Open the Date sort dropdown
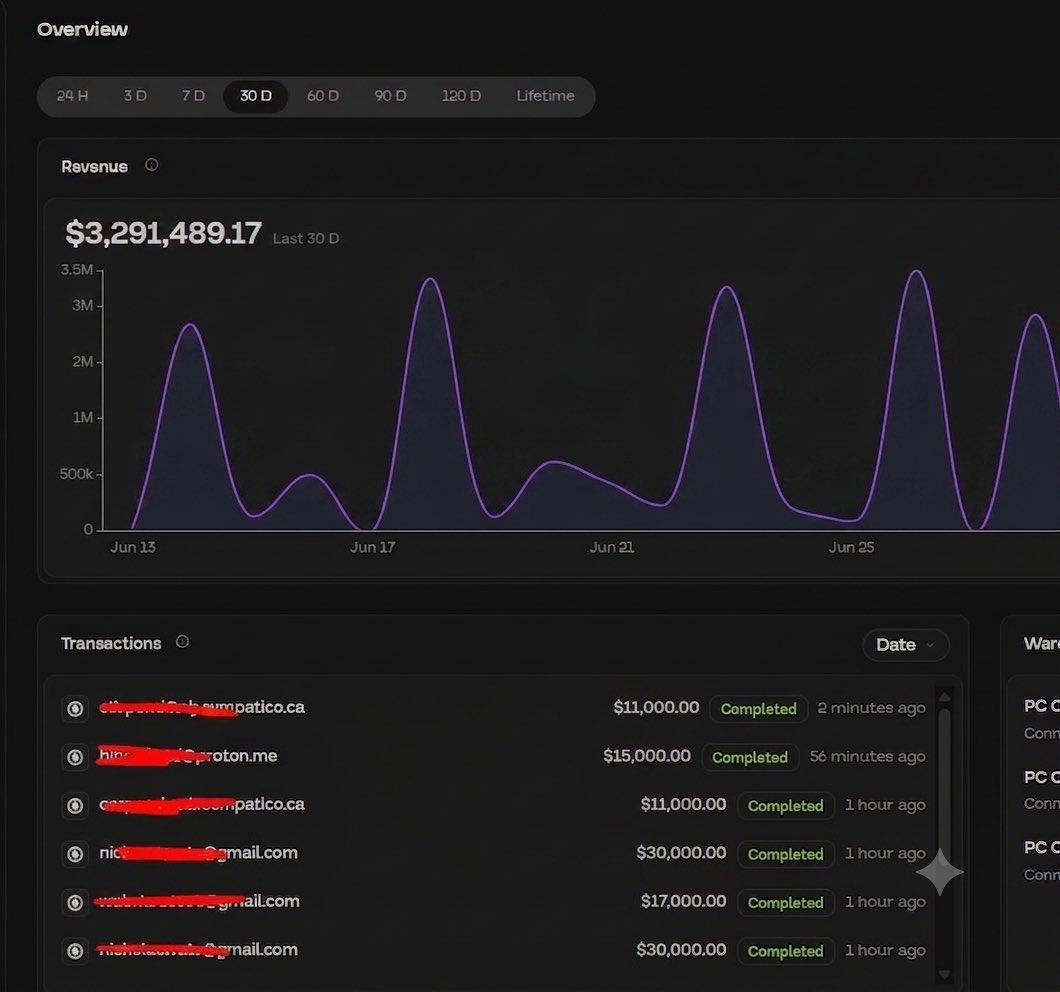The width and height of the screenshot is (1060, 992). tap(906, 644)
